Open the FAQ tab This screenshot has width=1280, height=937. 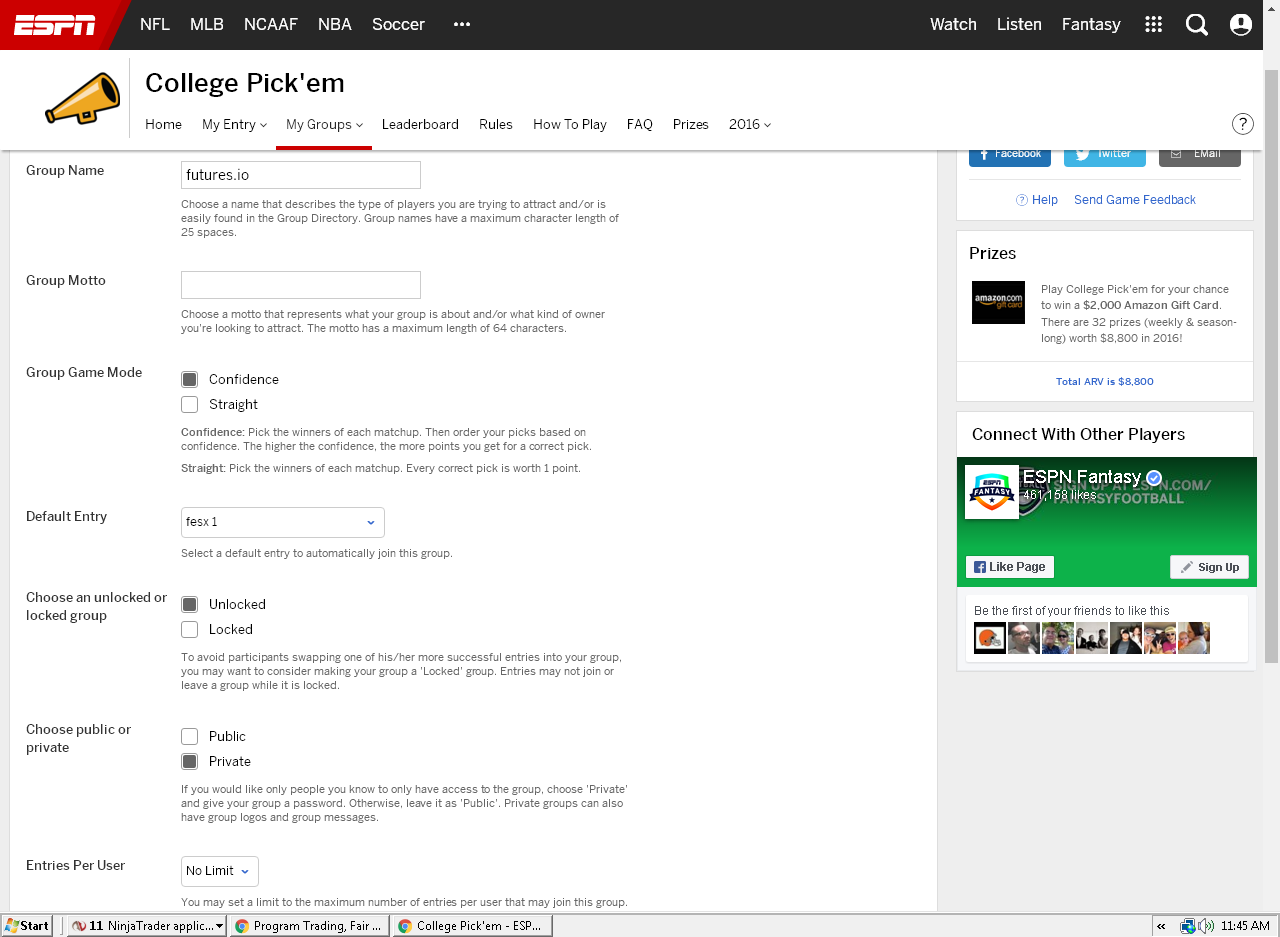click(640, 124)
